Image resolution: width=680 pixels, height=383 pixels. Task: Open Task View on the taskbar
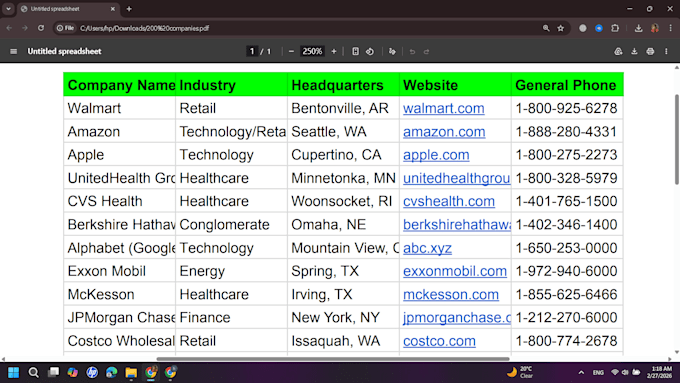[x=53, y=372]
